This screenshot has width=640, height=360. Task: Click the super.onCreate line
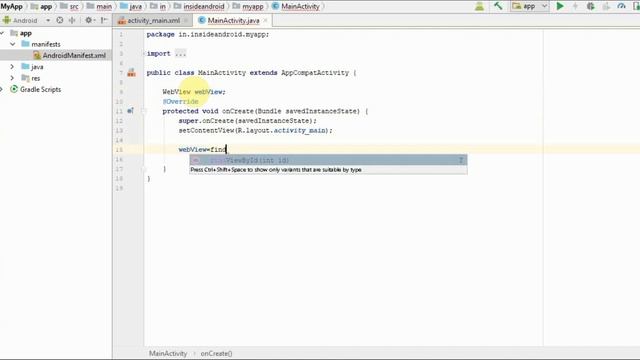[x=247, y=121]
